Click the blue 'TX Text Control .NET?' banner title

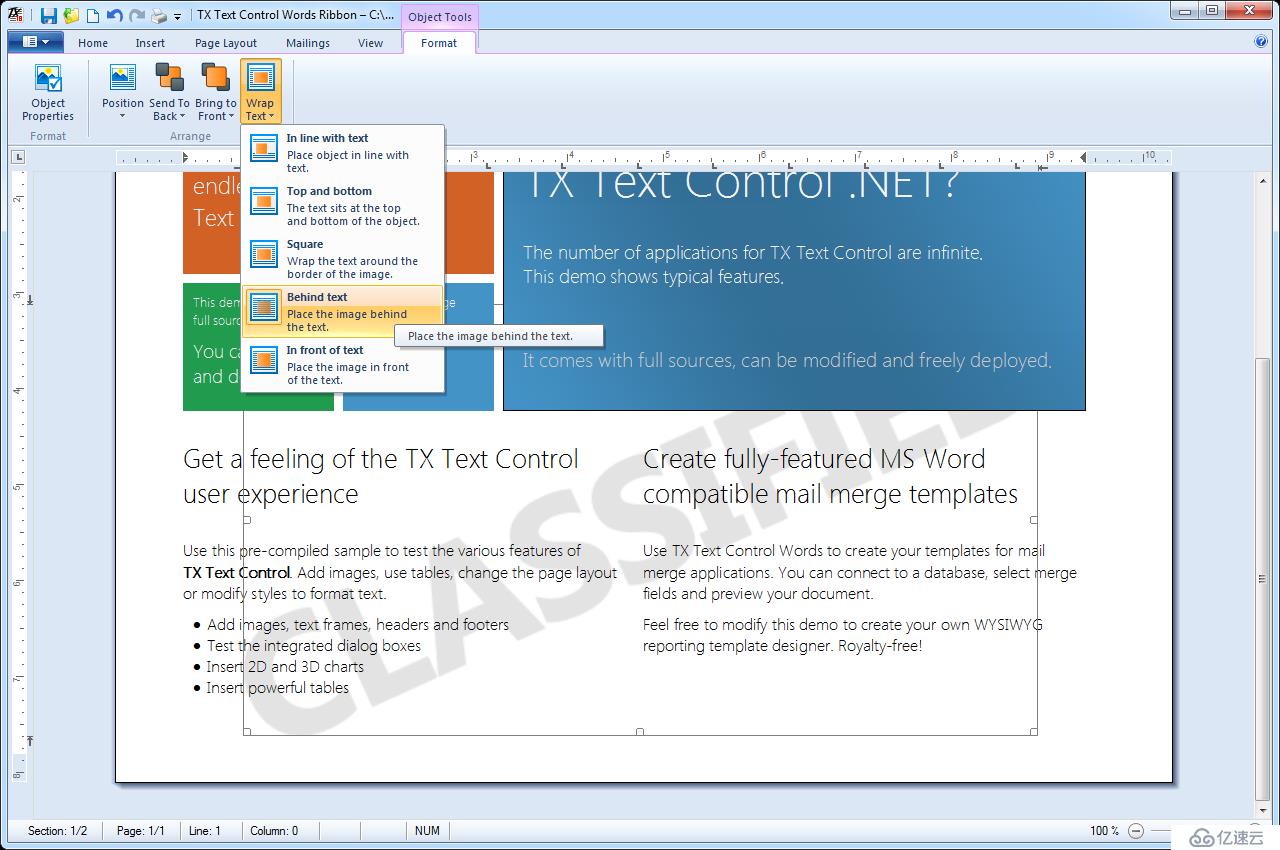pos(741,185)
